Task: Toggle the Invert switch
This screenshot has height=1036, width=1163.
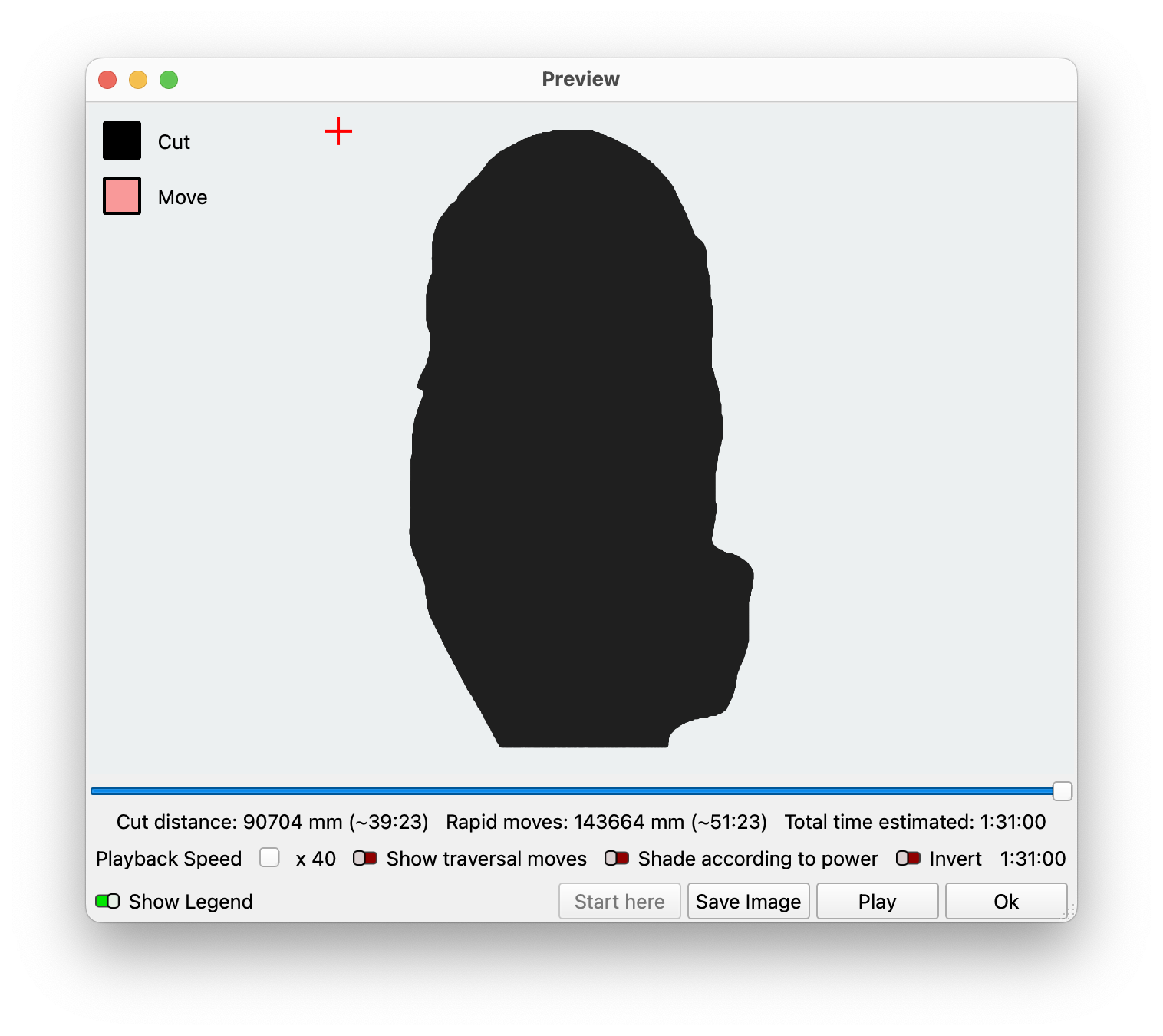Action: (908, 858)
